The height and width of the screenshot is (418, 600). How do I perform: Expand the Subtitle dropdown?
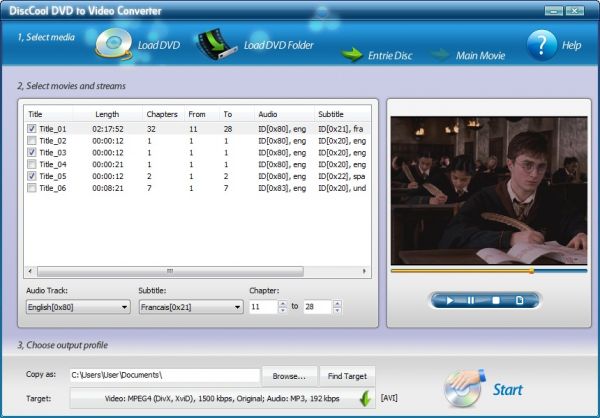190,307
